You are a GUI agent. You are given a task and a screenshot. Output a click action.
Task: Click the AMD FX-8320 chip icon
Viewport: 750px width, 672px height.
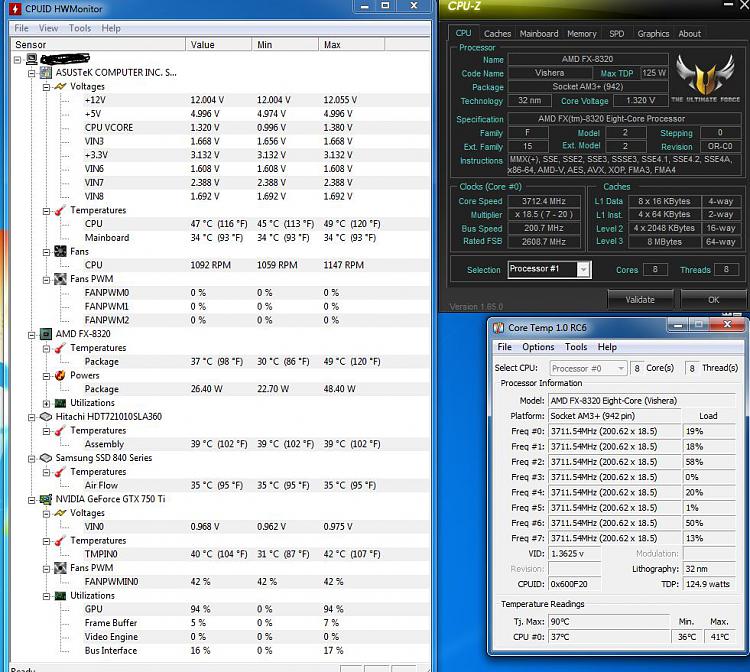click(45, 334)
